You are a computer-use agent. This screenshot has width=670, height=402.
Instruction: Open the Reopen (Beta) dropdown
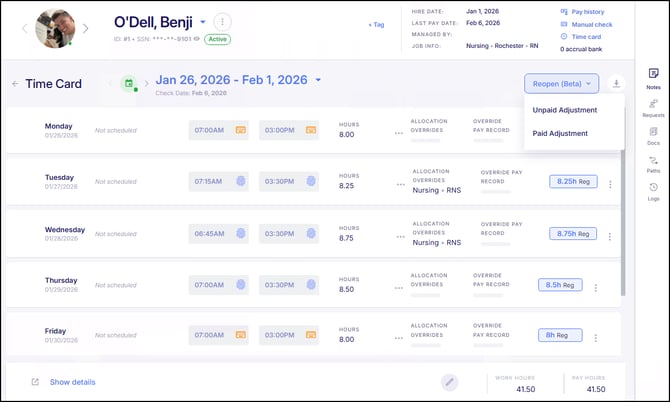point(560,84)
